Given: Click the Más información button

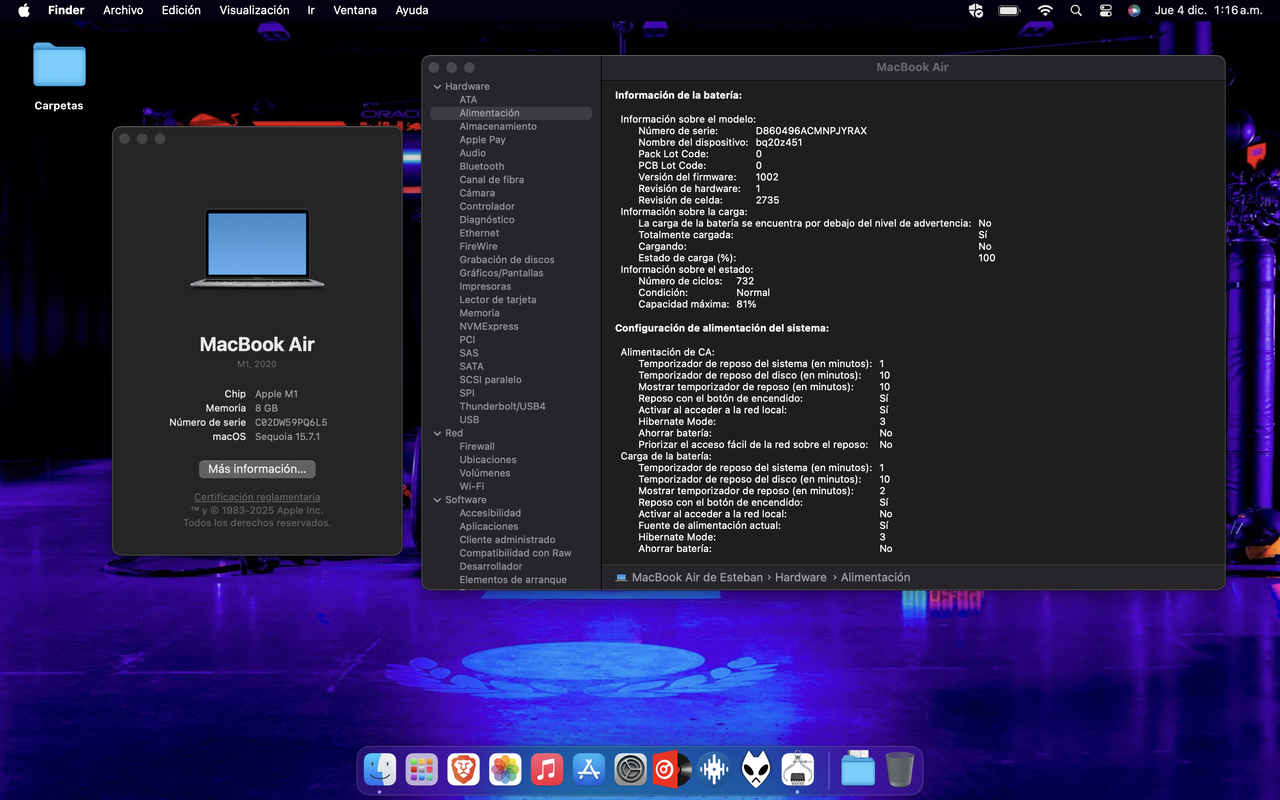Looking at the screenshot, I should 257,468.
